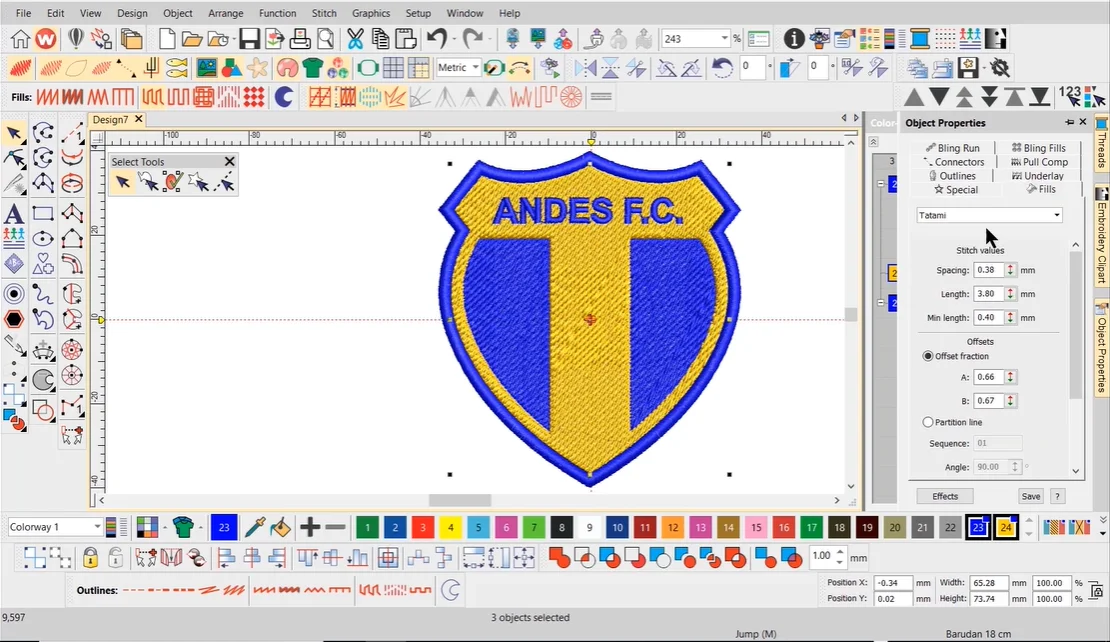Open the Colorway 1 dropdown
Screen dimensions: 1110x642
(97, 527)
